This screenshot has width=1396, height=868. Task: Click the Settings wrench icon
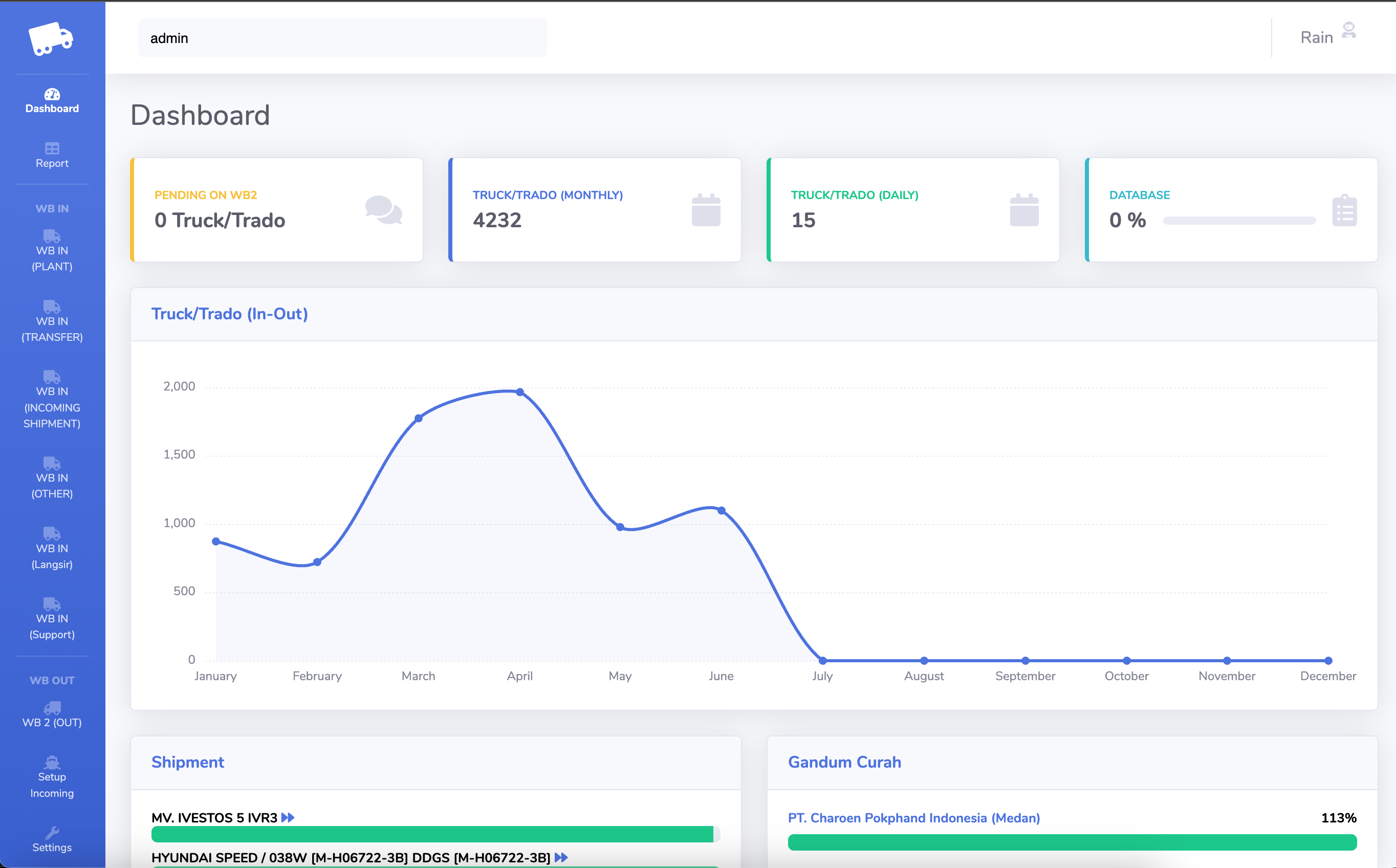(x=52, y=832)
